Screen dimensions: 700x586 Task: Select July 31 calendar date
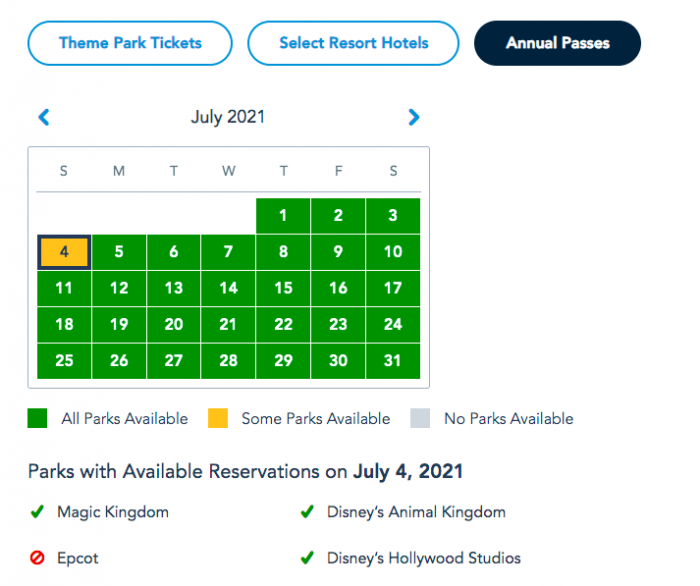(393, 360)
